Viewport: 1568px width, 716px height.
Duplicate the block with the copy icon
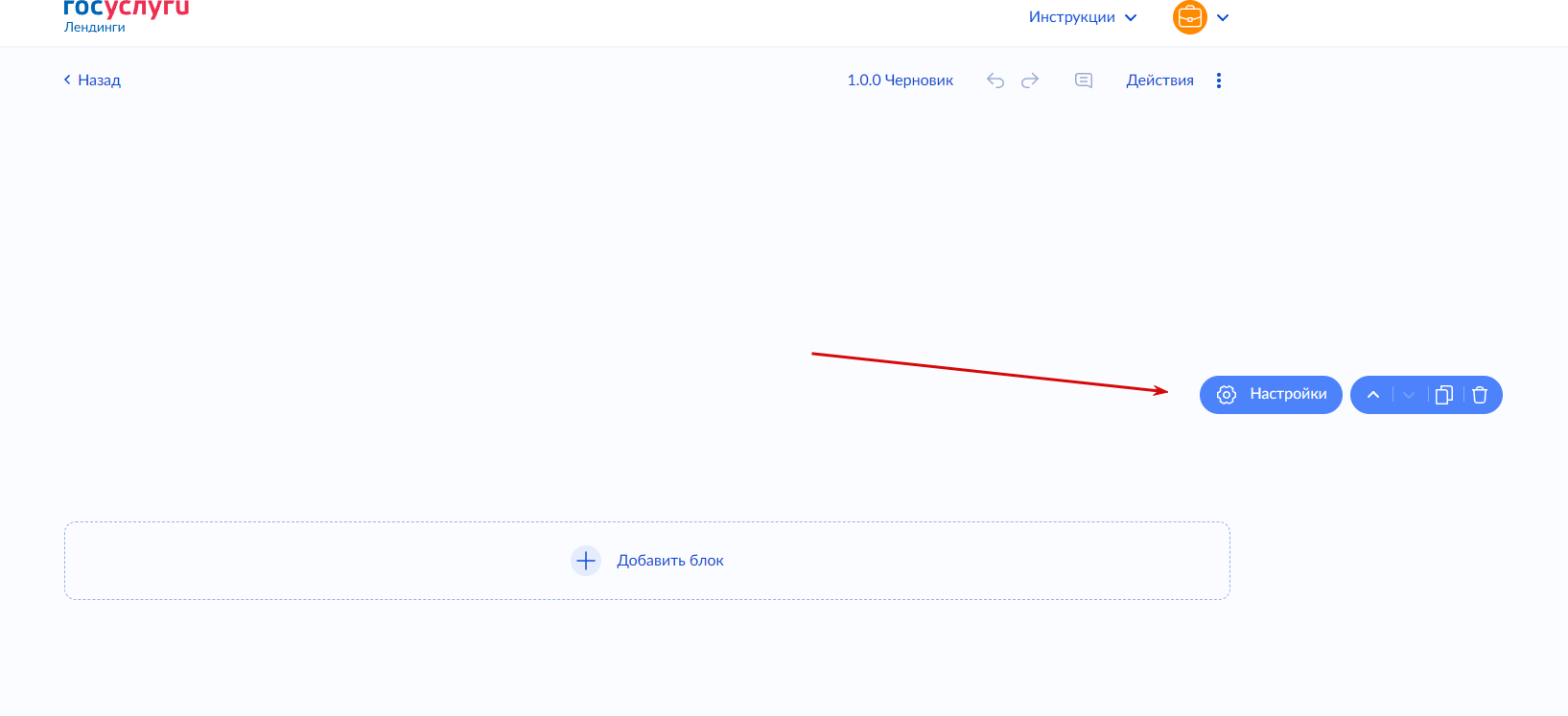tap(1444, 395)
